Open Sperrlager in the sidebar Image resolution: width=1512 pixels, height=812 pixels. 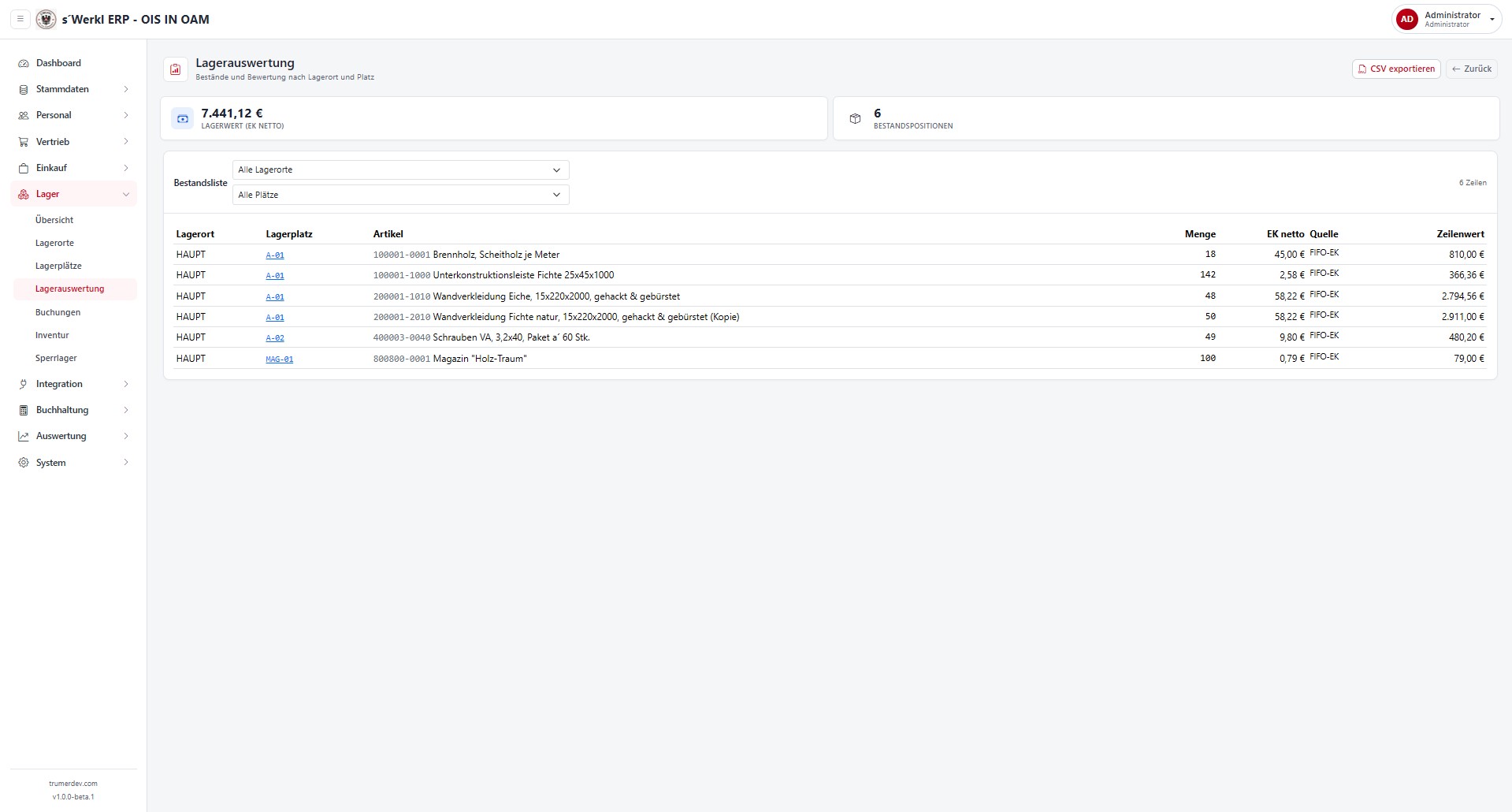pos(56,358)
